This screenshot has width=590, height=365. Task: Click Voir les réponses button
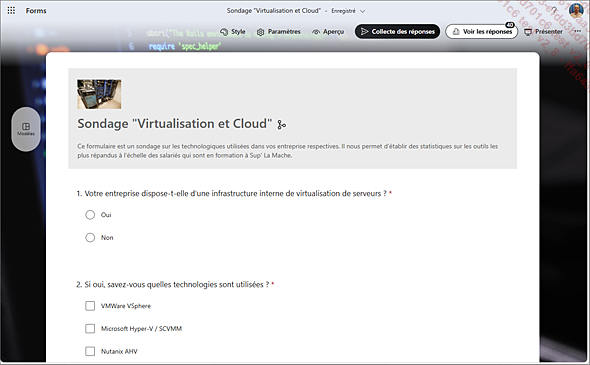point(482,32)
